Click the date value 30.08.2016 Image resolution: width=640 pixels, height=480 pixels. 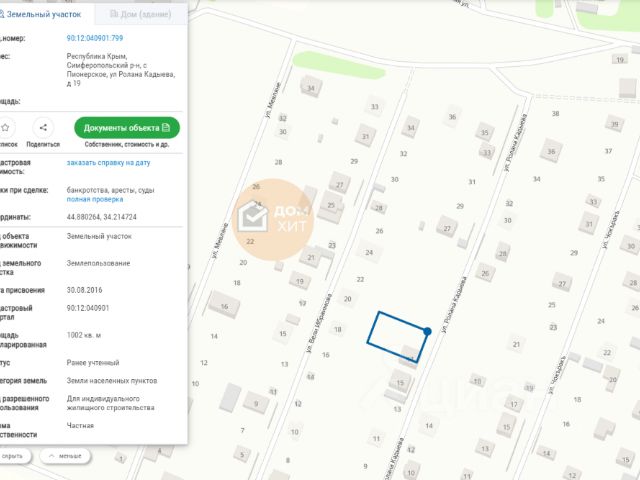[x=84, y=290]
